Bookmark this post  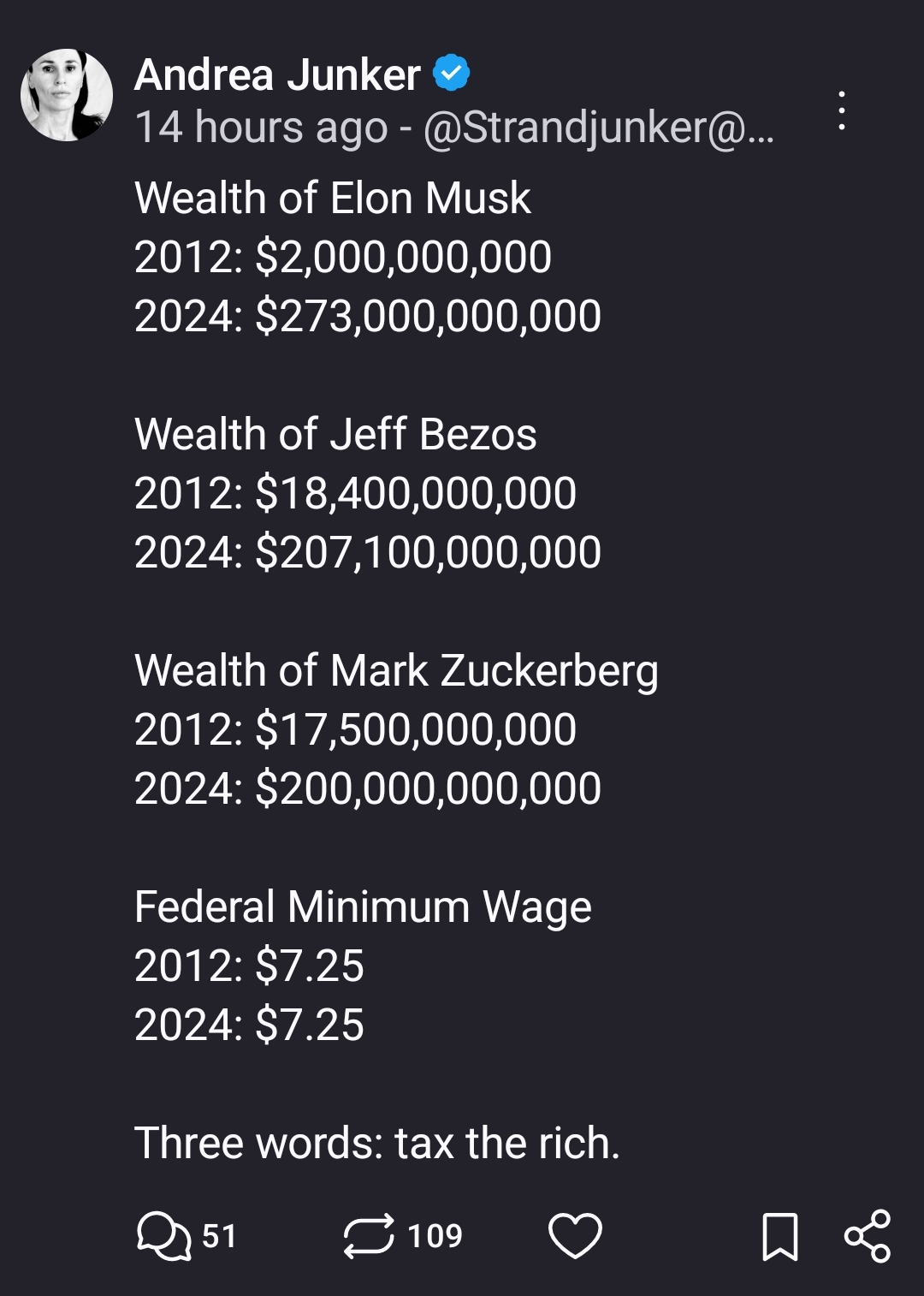pyautogui.click(x=780, y=1237)
